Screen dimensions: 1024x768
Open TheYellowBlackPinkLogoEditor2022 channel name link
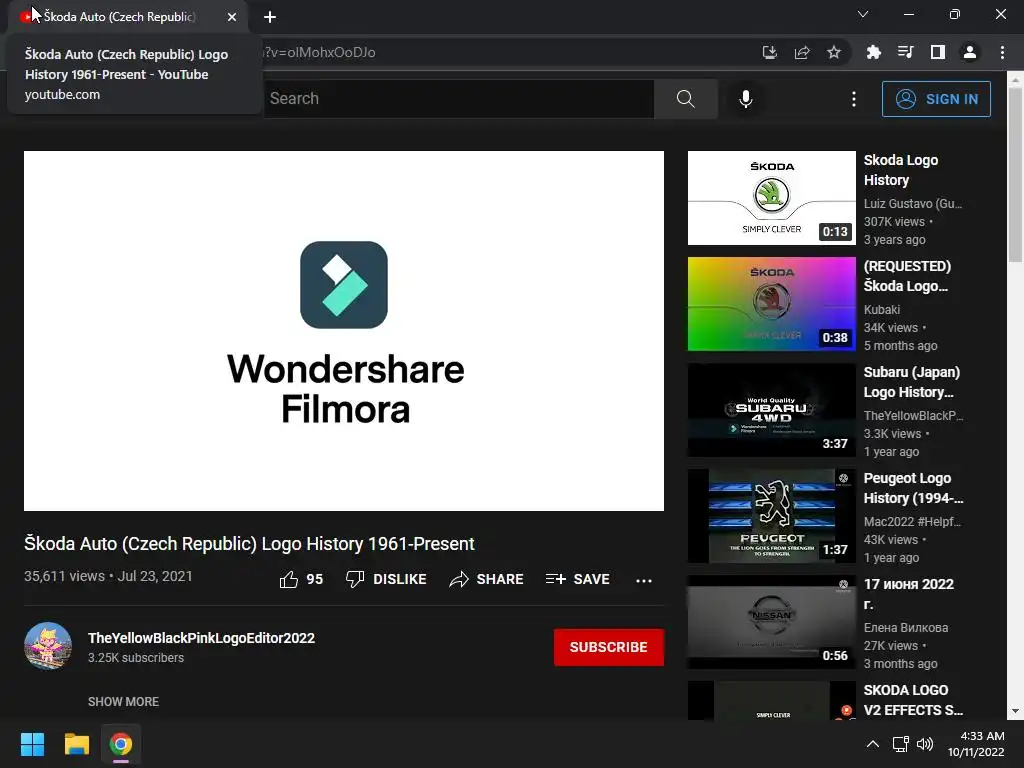tap(201, 638)
